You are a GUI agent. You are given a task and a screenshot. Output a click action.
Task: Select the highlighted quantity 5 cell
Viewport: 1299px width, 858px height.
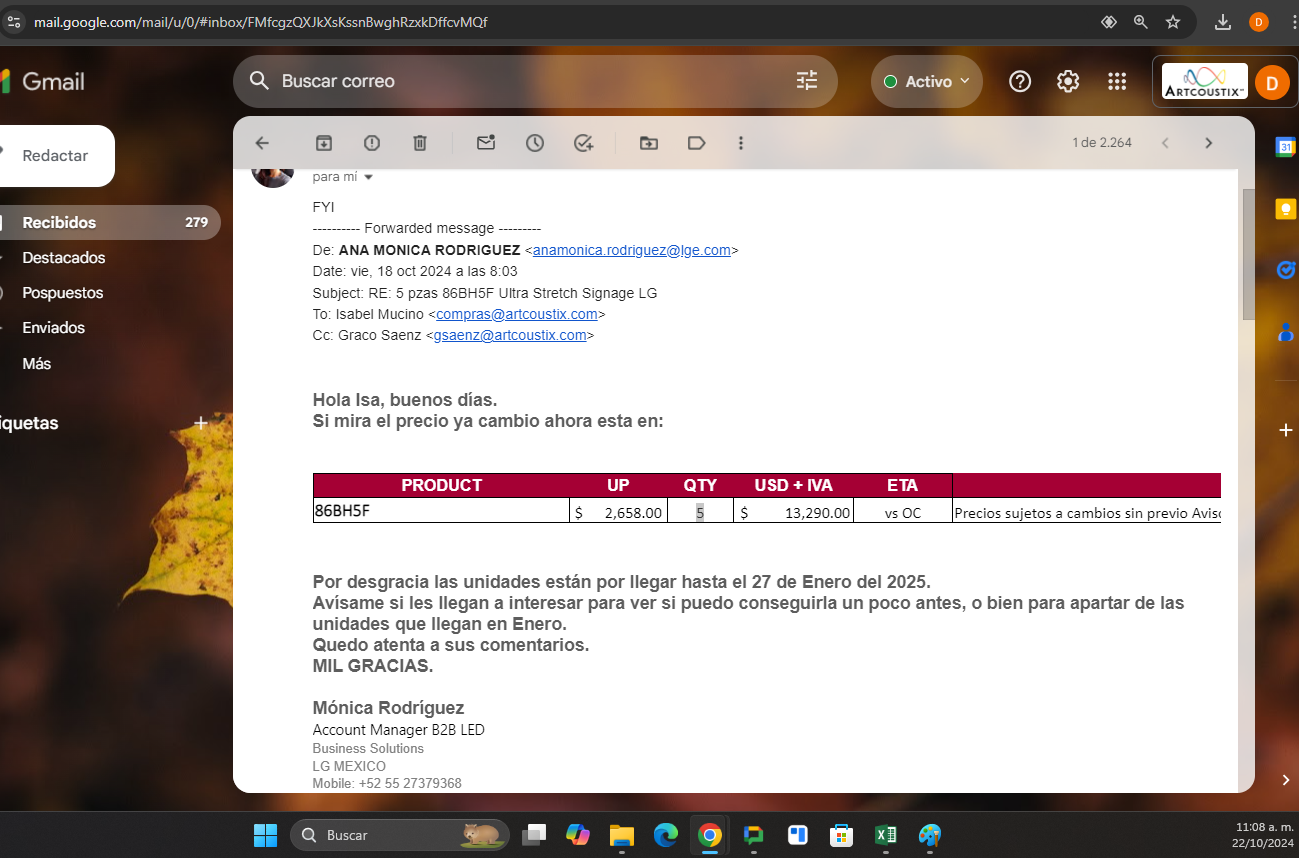click(x=700, y=512)
